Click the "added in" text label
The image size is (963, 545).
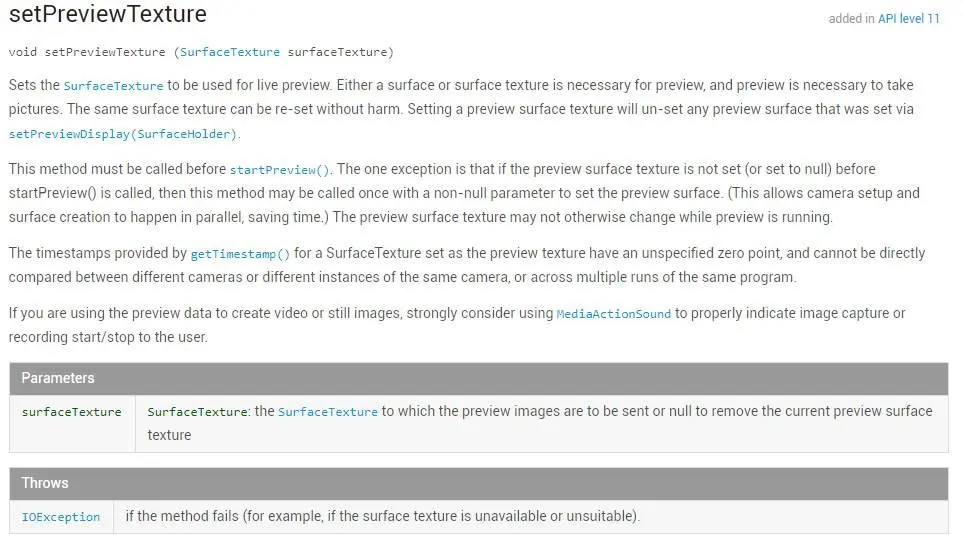click(x=851, y=18)
